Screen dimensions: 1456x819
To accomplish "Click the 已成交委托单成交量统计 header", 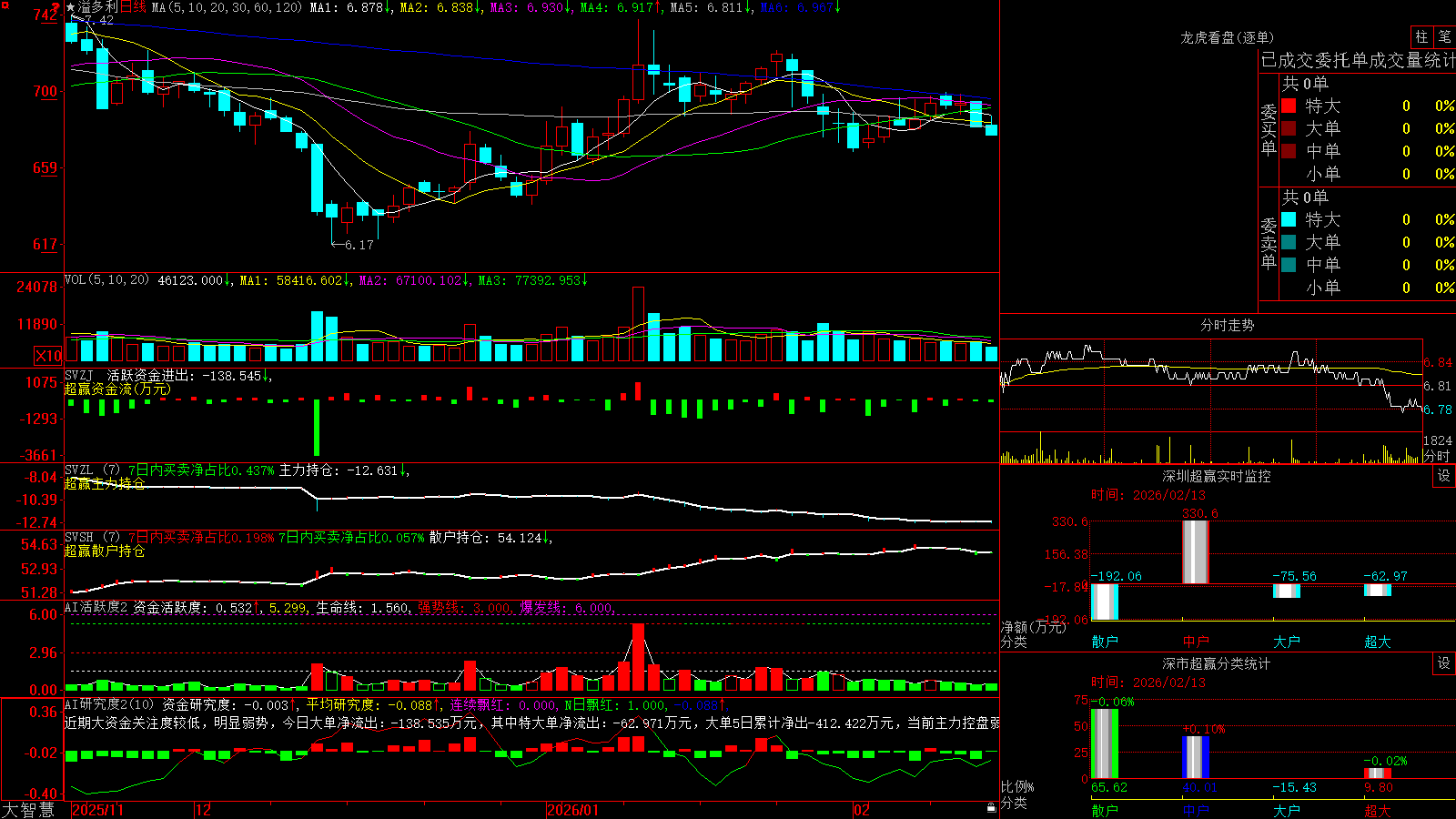I will [x=1358, y=61].
